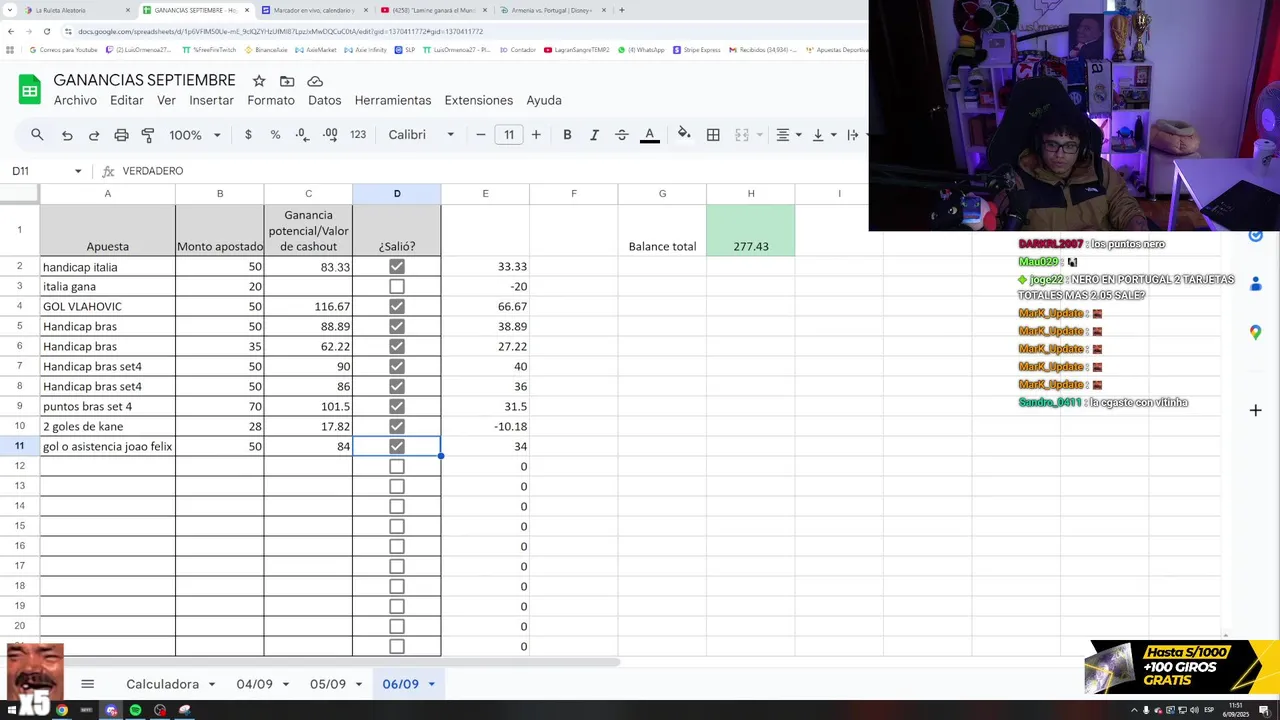Open the Calculadora sheet tab menu arrow
Image resolution: width=1280 pixels, height=720 pixels.
(211, 684)
